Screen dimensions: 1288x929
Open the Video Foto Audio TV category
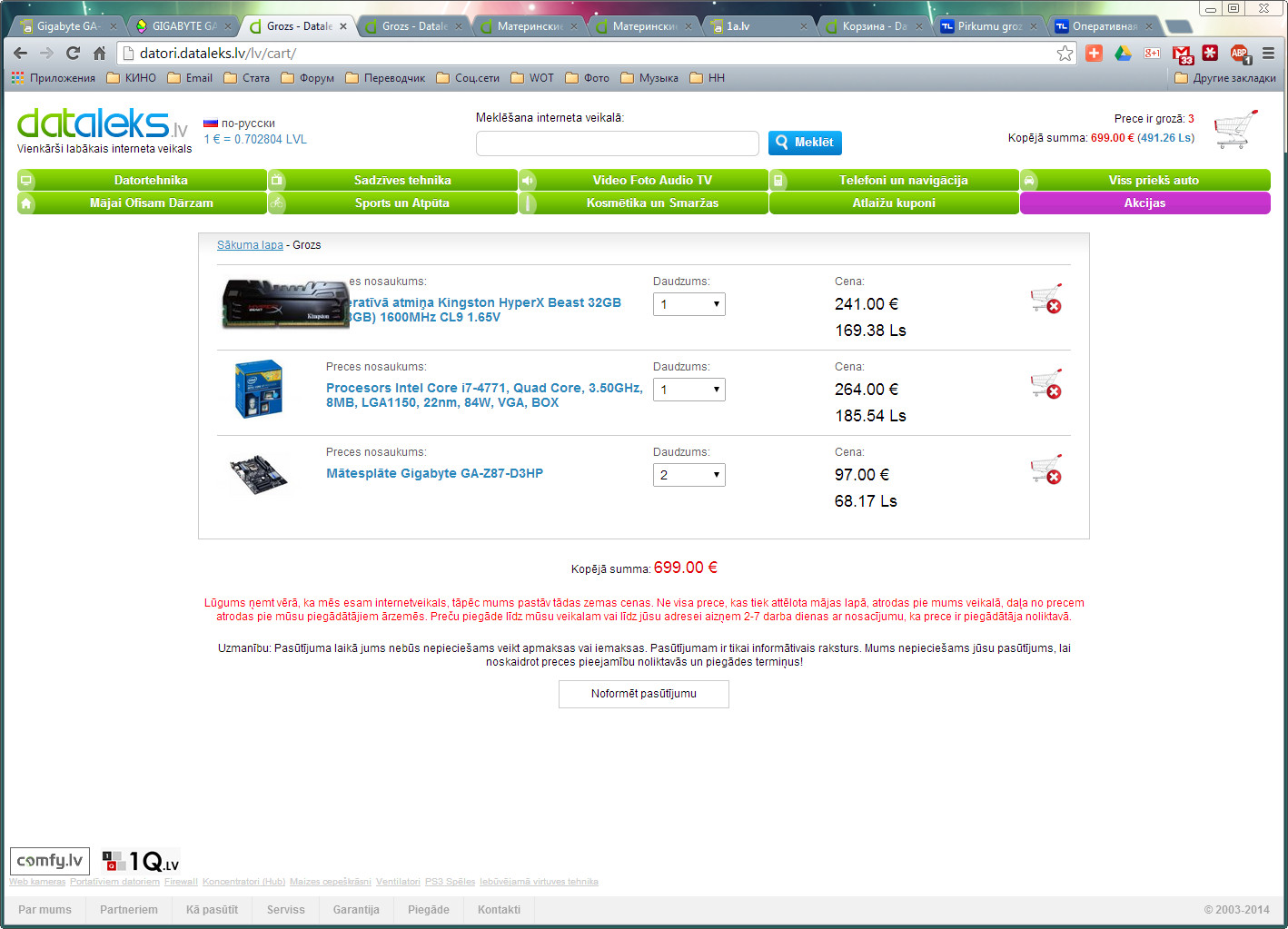click(643, 180)
